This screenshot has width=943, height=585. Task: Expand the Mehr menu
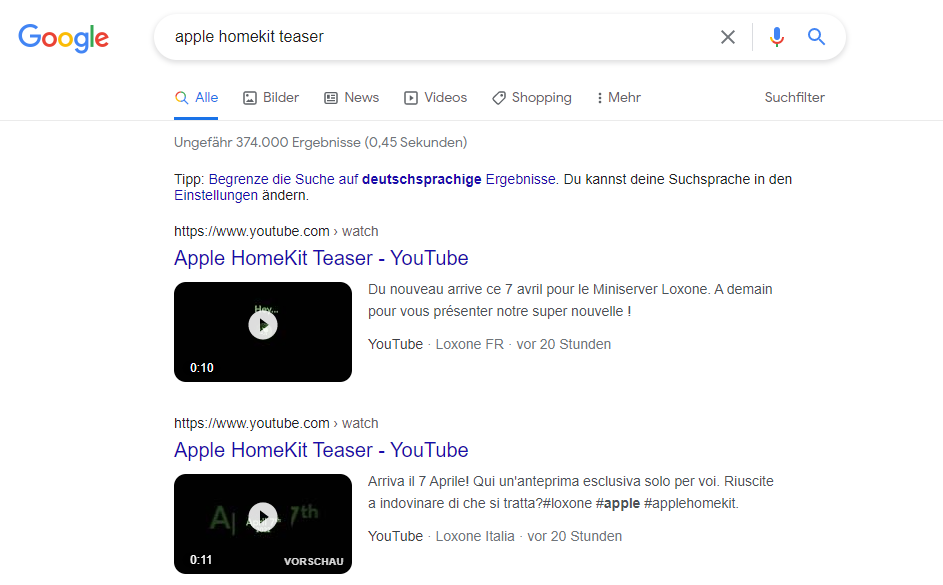(618, 97)
